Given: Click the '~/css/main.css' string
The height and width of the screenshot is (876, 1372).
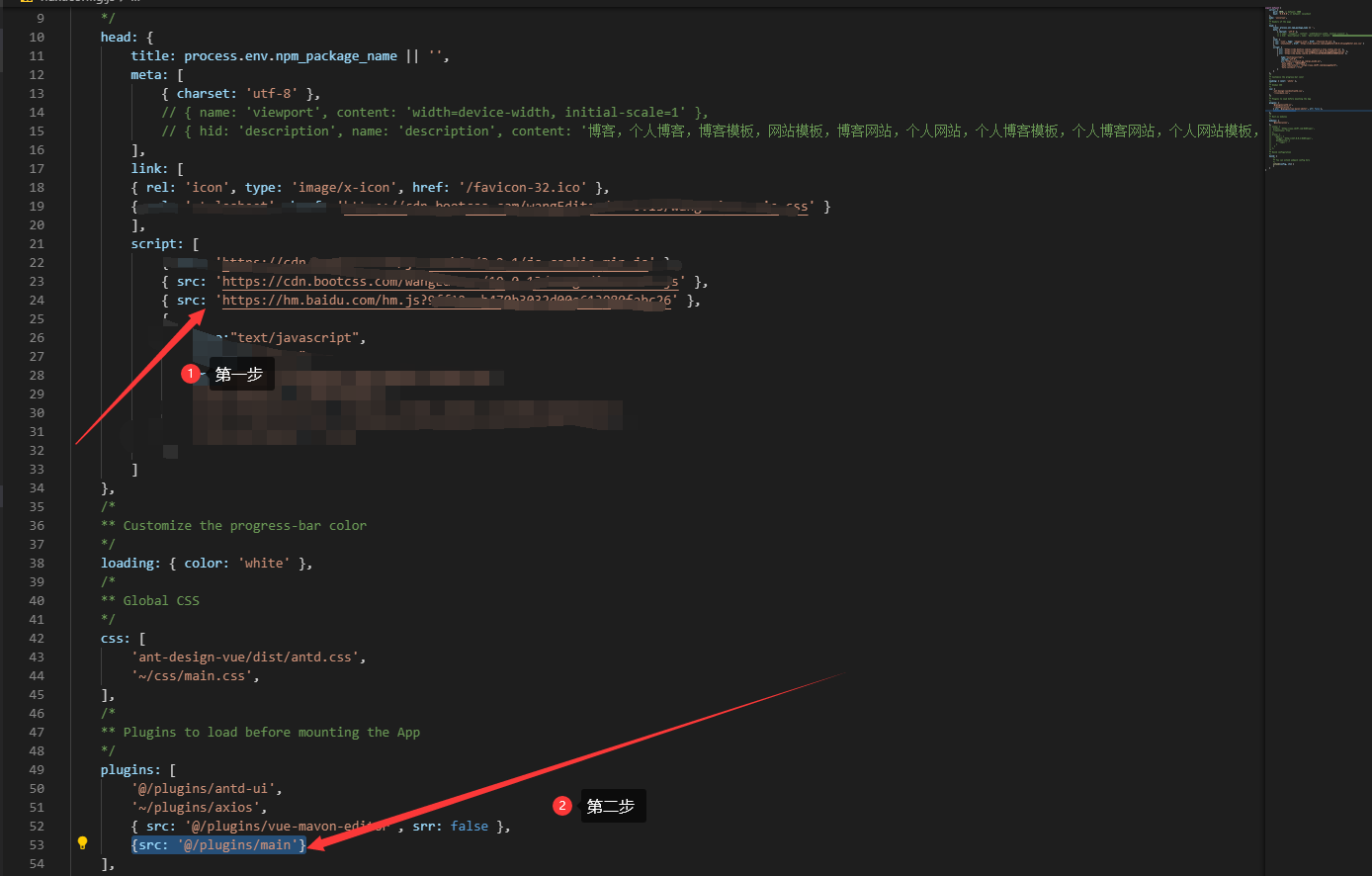Looking at the screenshot, I should (x=192, y=676).
